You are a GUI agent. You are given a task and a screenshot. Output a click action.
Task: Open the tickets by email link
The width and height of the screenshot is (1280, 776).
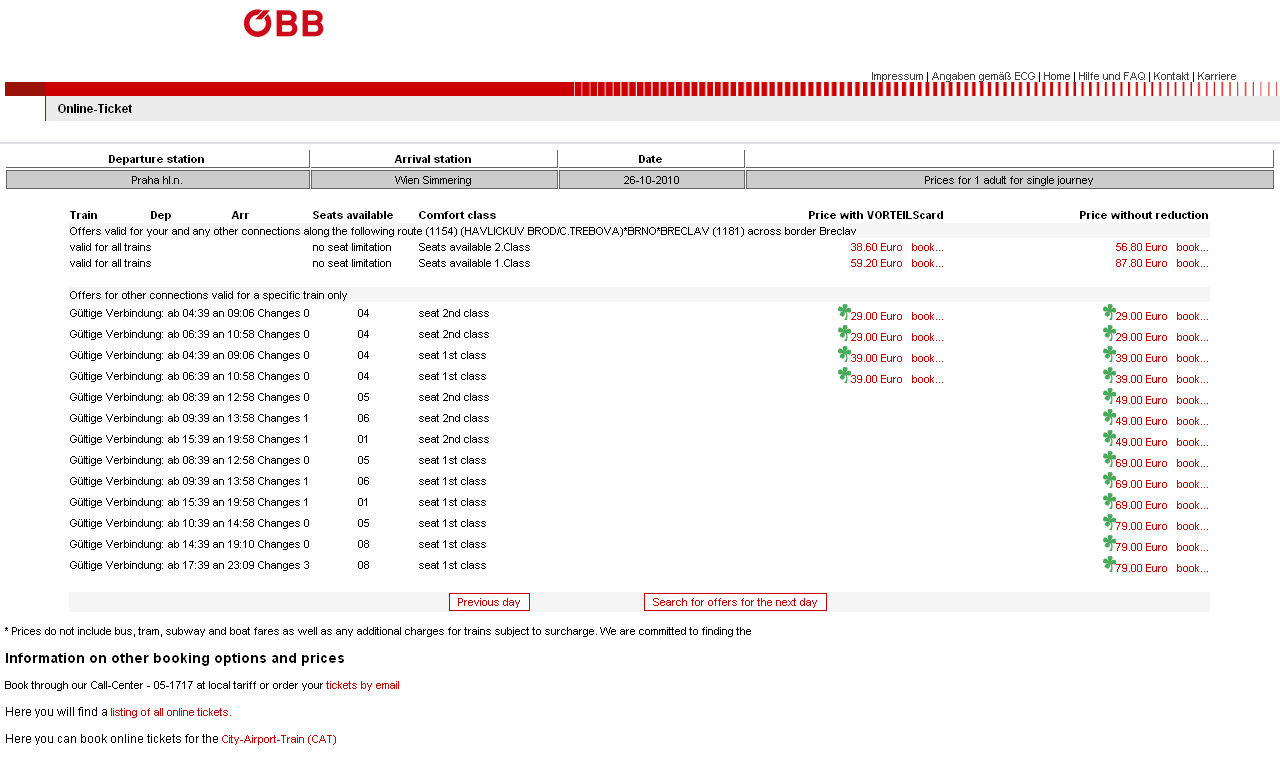point(362,685)
